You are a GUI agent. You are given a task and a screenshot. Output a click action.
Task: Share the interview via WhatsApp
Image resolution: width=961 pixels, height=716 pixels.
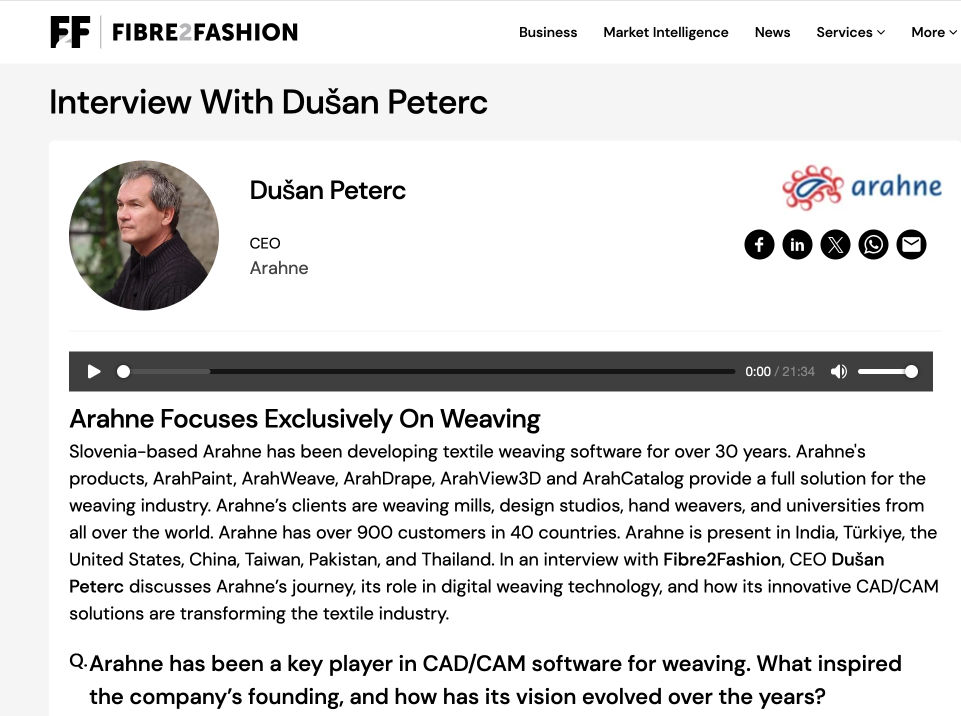[x=873, y=245]
